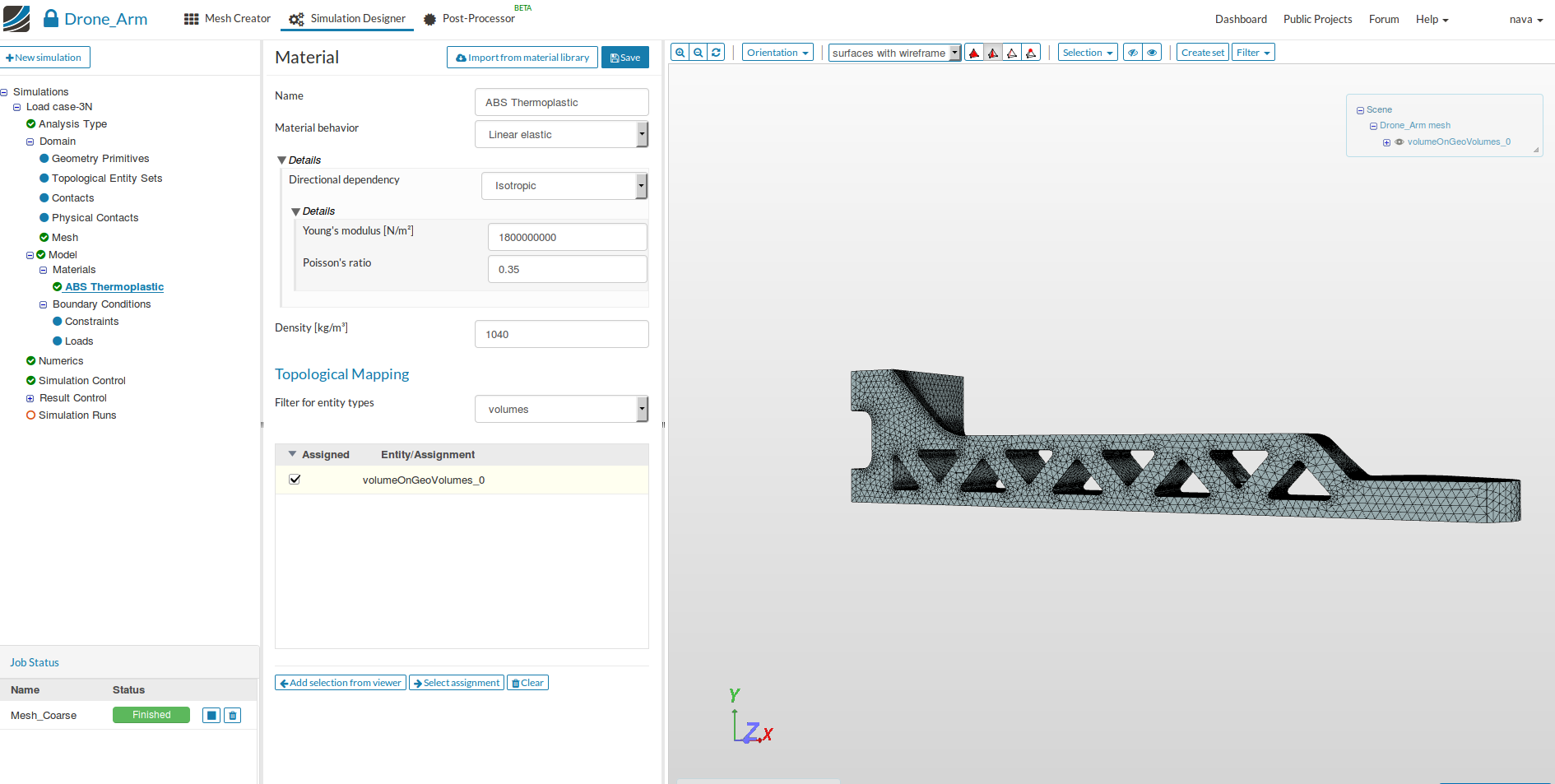Click the Select assignment button
The height and width of the screenshot is (784, 1555).
point(457,683)
